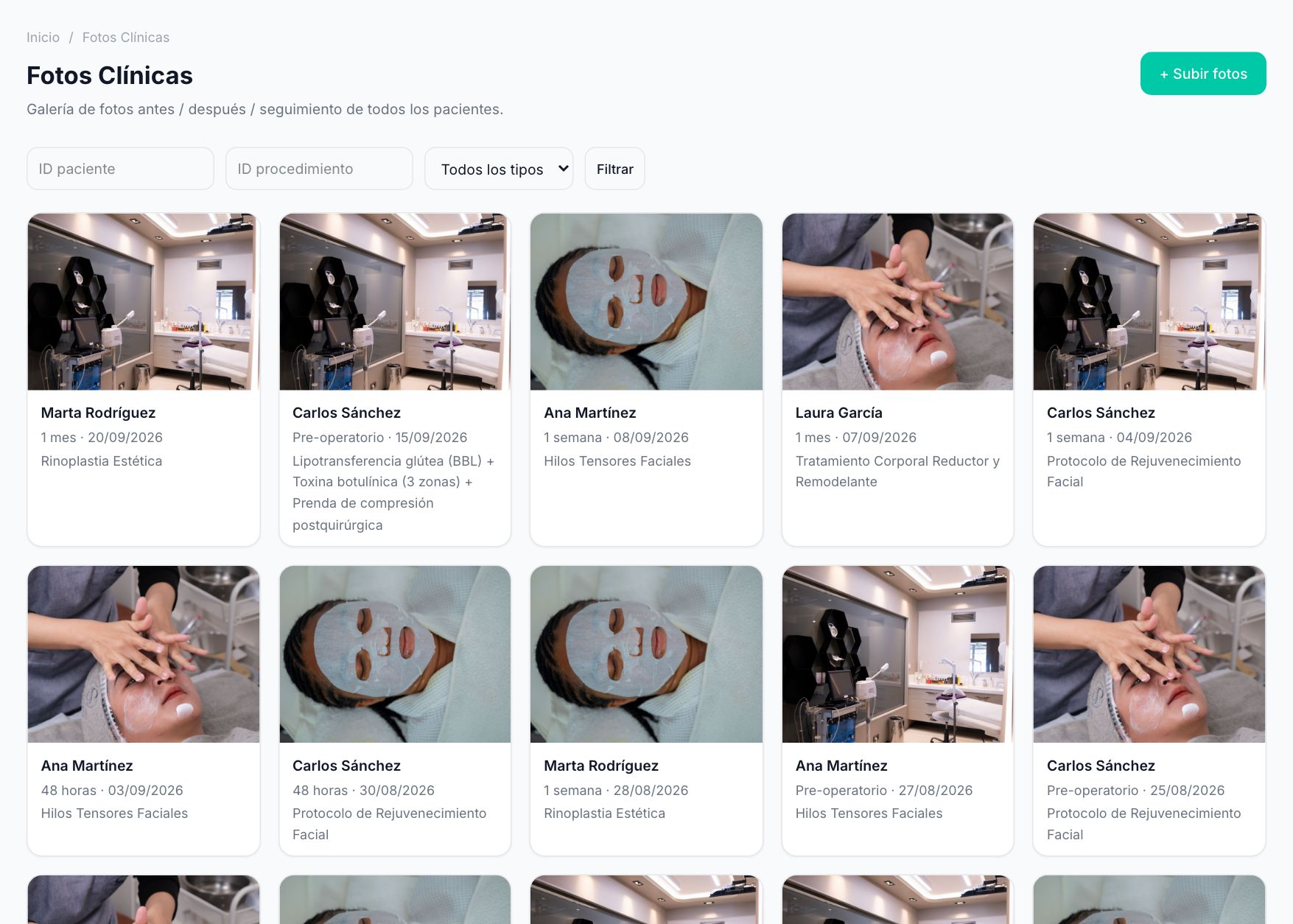Click 'Protocolo de Rejuvenecimiento Facial' on the 25/08/2026 card
This screenshot has width=1293, height=924.
pos(1144,824)
